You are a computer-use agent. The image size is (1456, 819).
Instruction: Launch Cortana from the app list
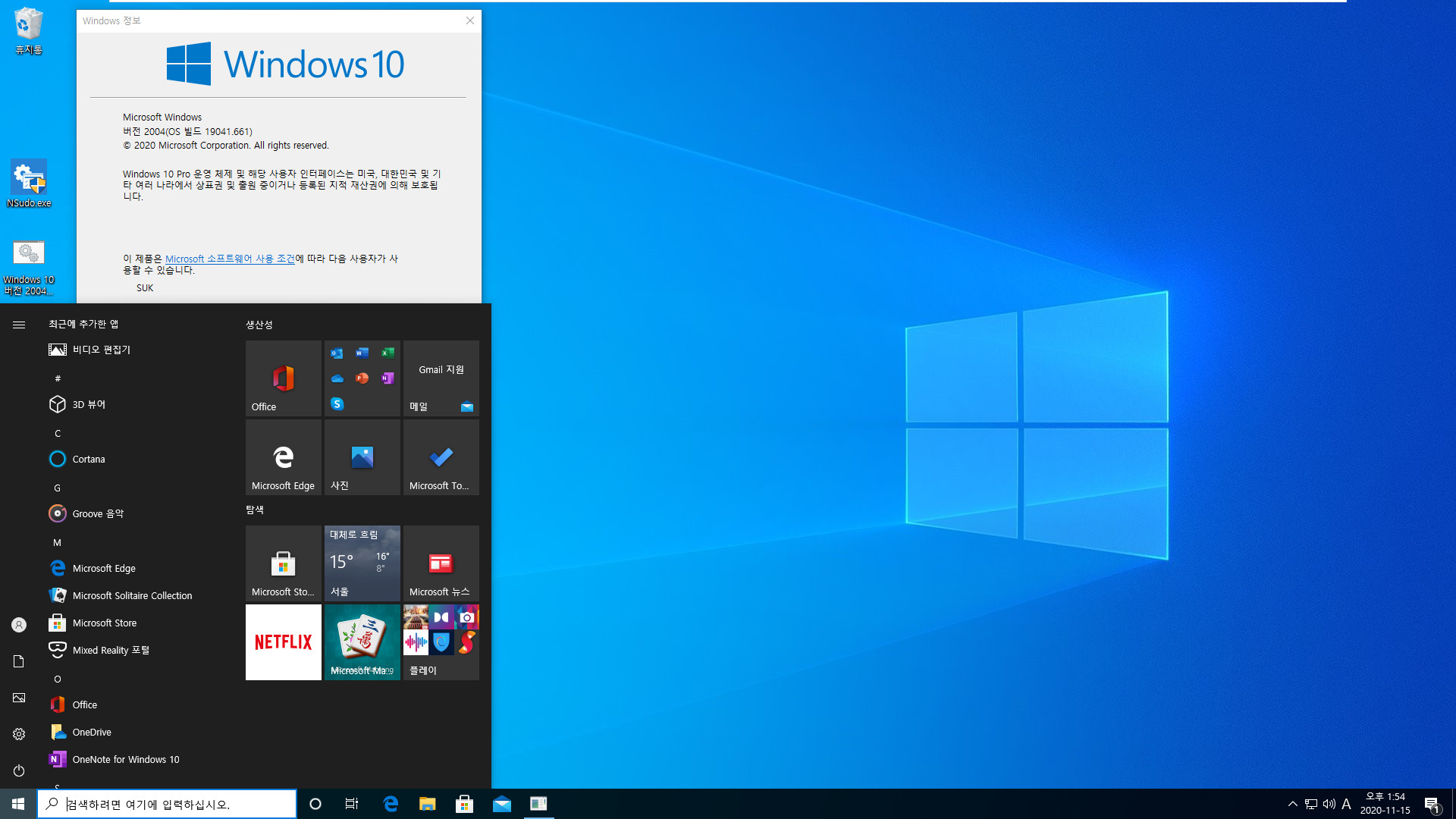pyautogui.click(x=136, y=459)
